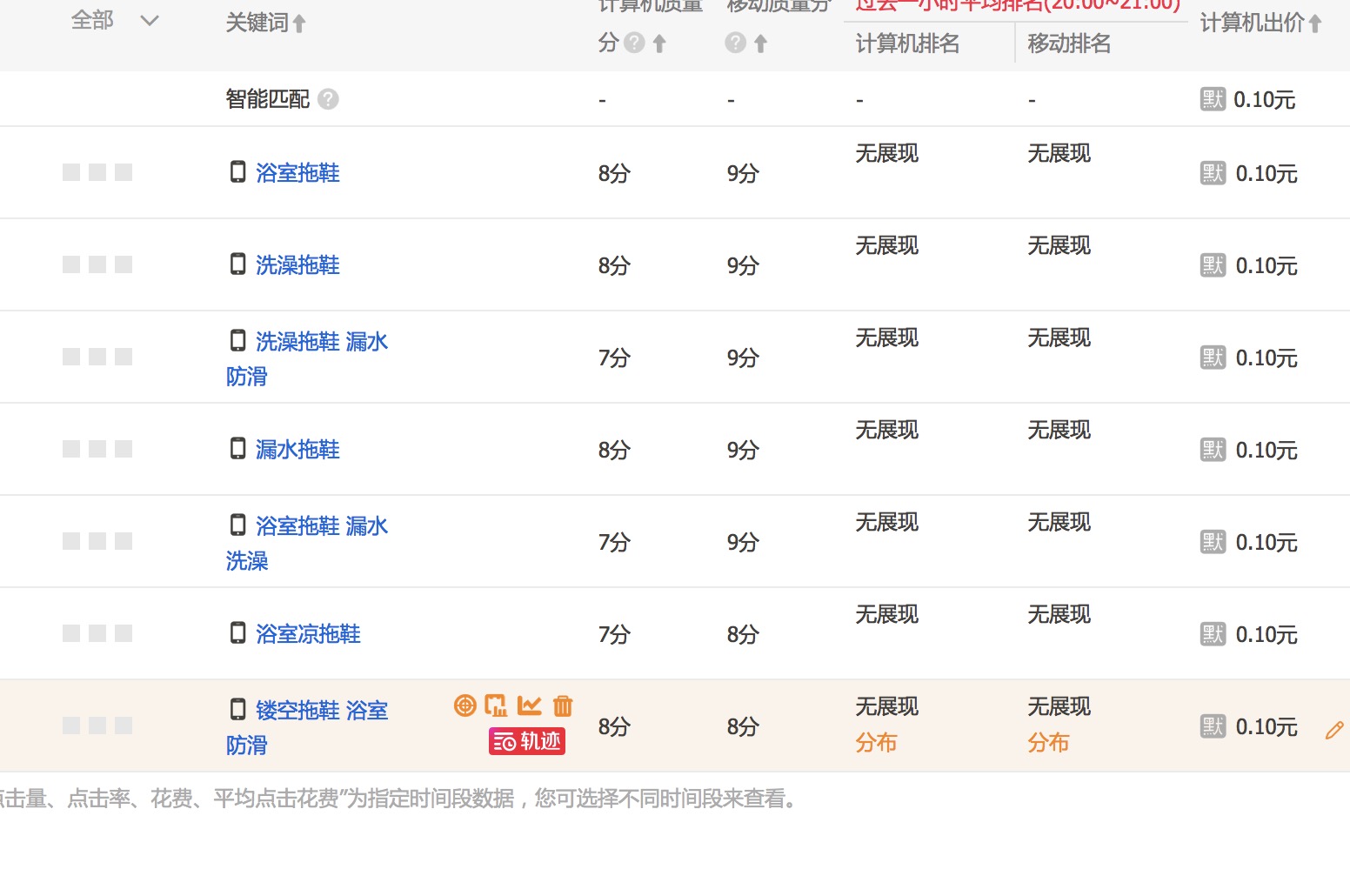Image resolution: width=1350 pixels, height=896 pixels.
Task: Click the mobile phone icon beside 浴室拖鞋
Action: coord(237,171)
